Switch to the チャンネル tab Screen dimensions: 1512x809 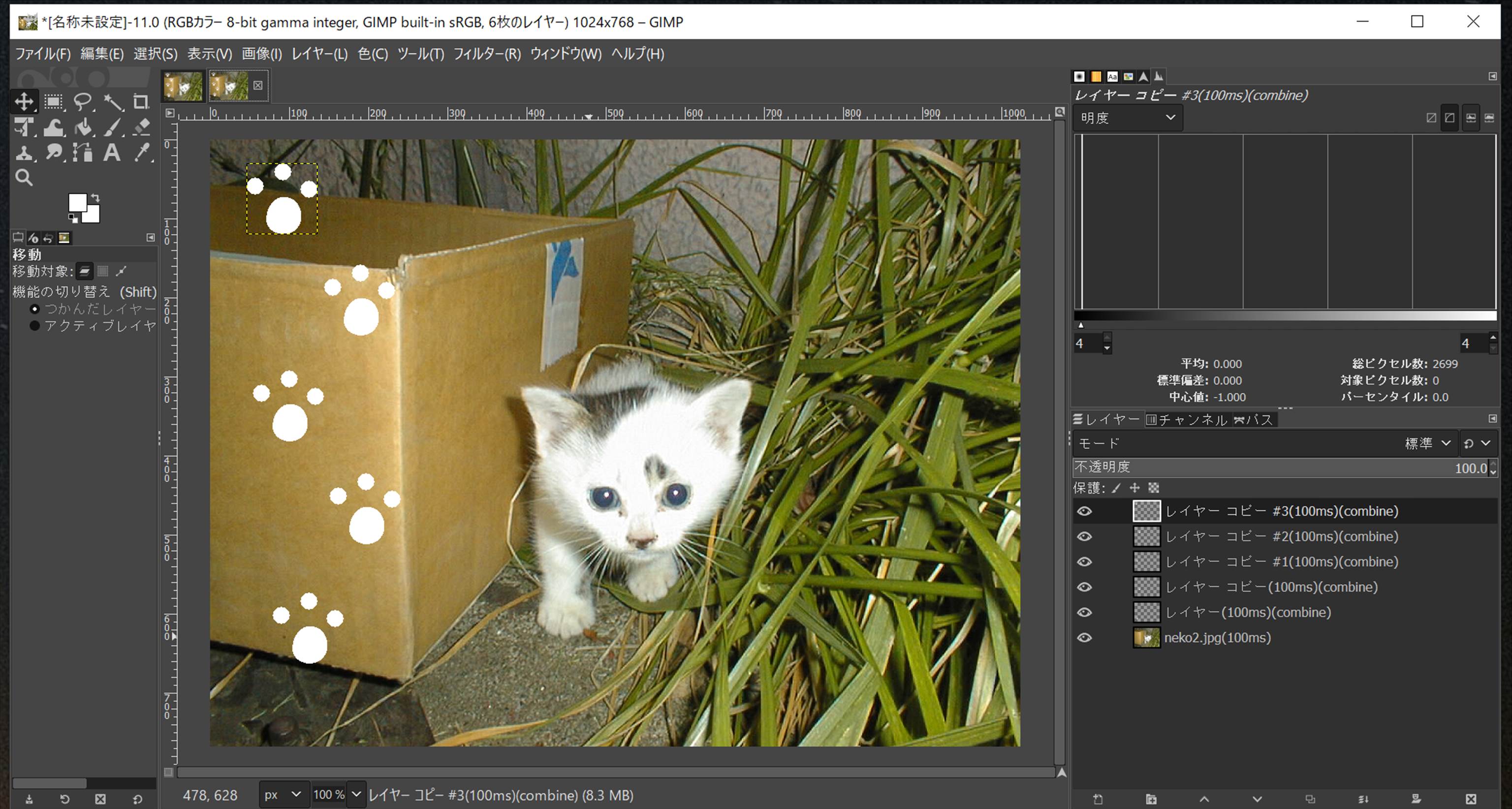pyautogui.click(x=1187, y=419)
